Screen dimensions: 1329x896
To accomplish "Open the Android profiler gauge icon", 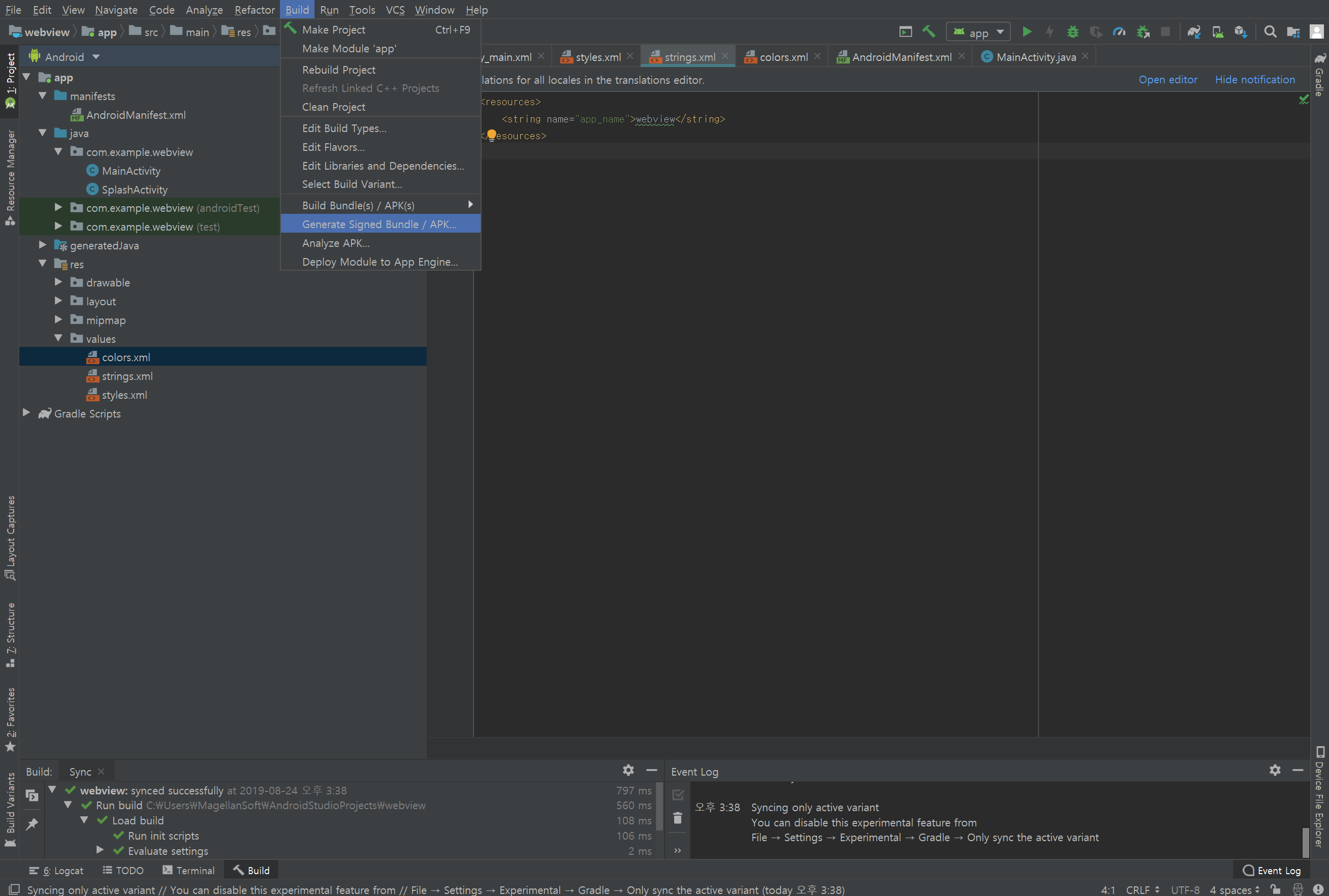I will point(1119,32).
